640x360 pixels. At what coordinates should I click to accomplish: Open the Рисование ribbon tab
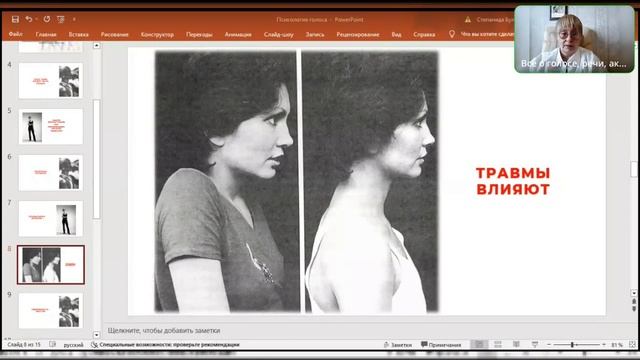(x=114, y=34)
